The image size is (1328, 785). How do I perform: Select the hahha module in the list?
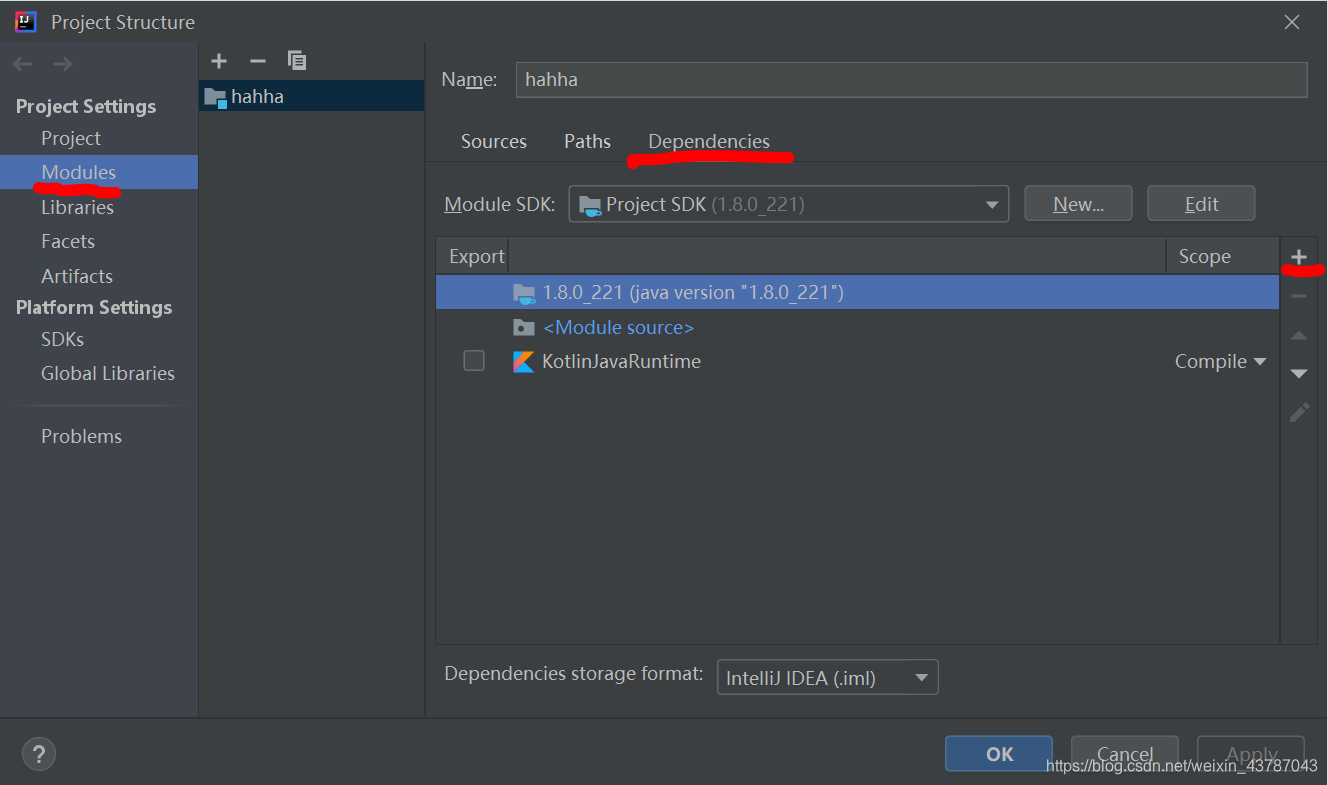[x=311, y=96]
